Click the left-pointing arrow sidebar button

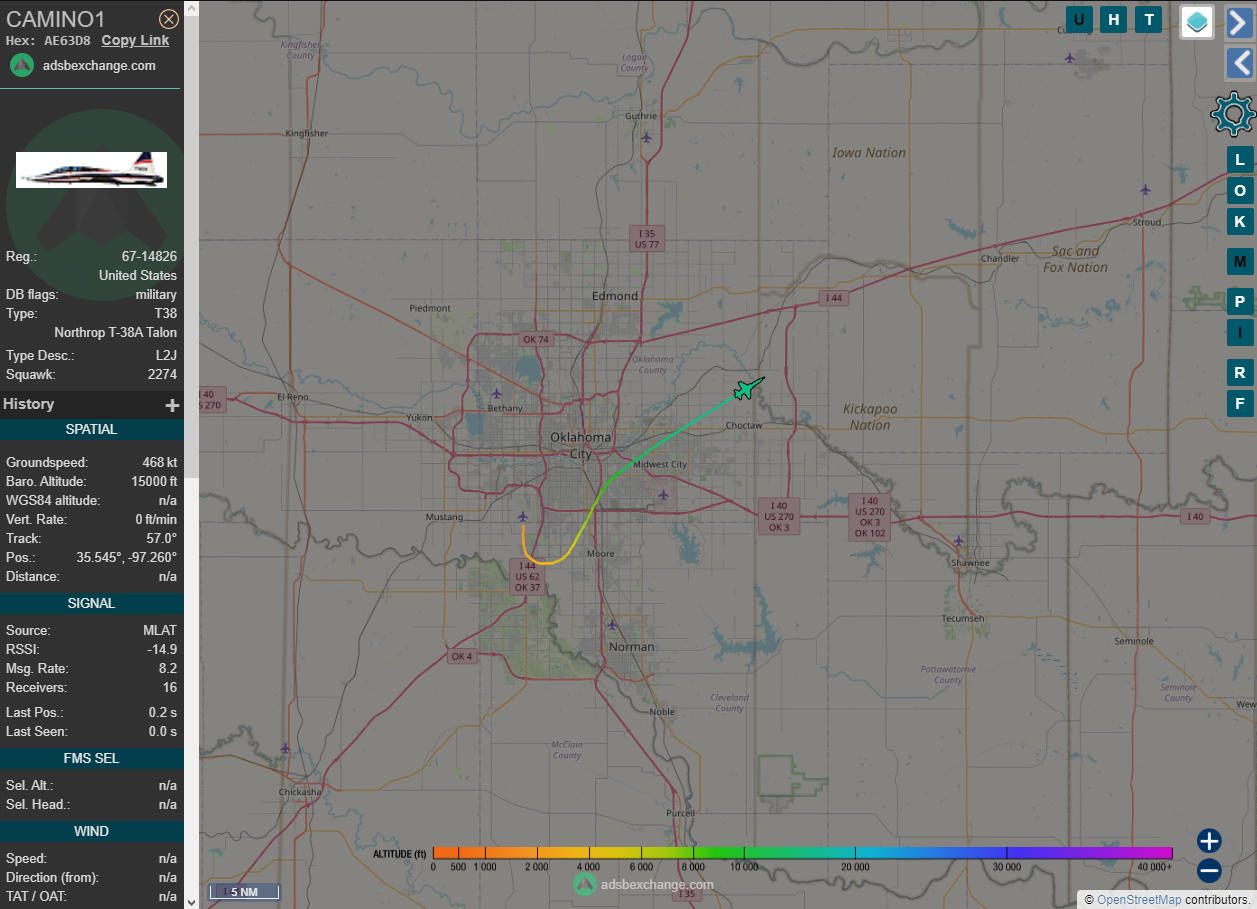(1240, 63)
